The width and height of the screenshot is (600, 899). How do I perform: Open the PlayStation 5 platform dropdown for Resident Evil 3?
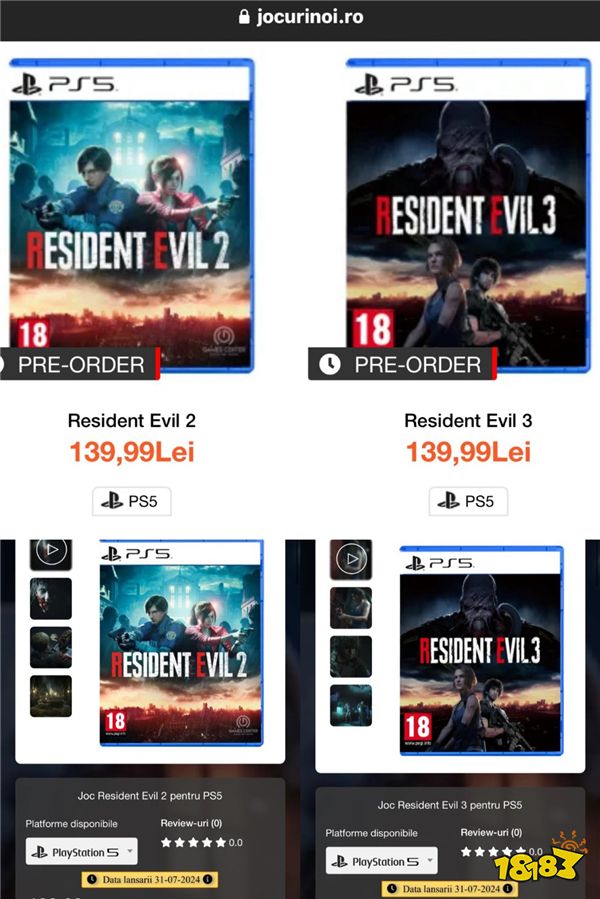381,861
